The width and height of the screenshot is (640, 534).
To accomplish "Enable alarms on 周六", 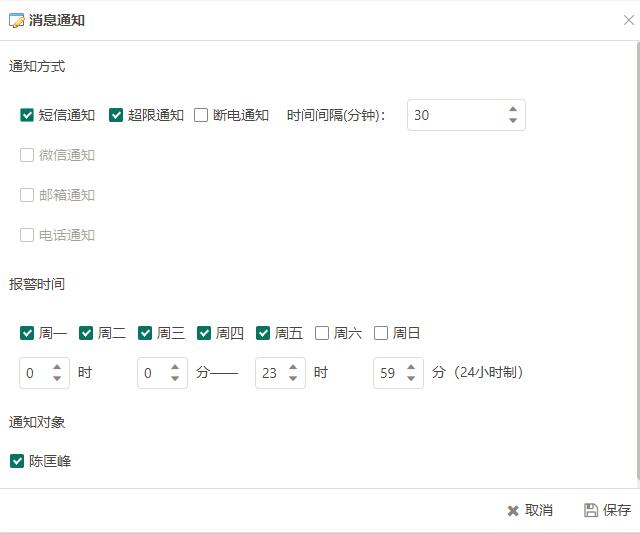I will point(322,333).
